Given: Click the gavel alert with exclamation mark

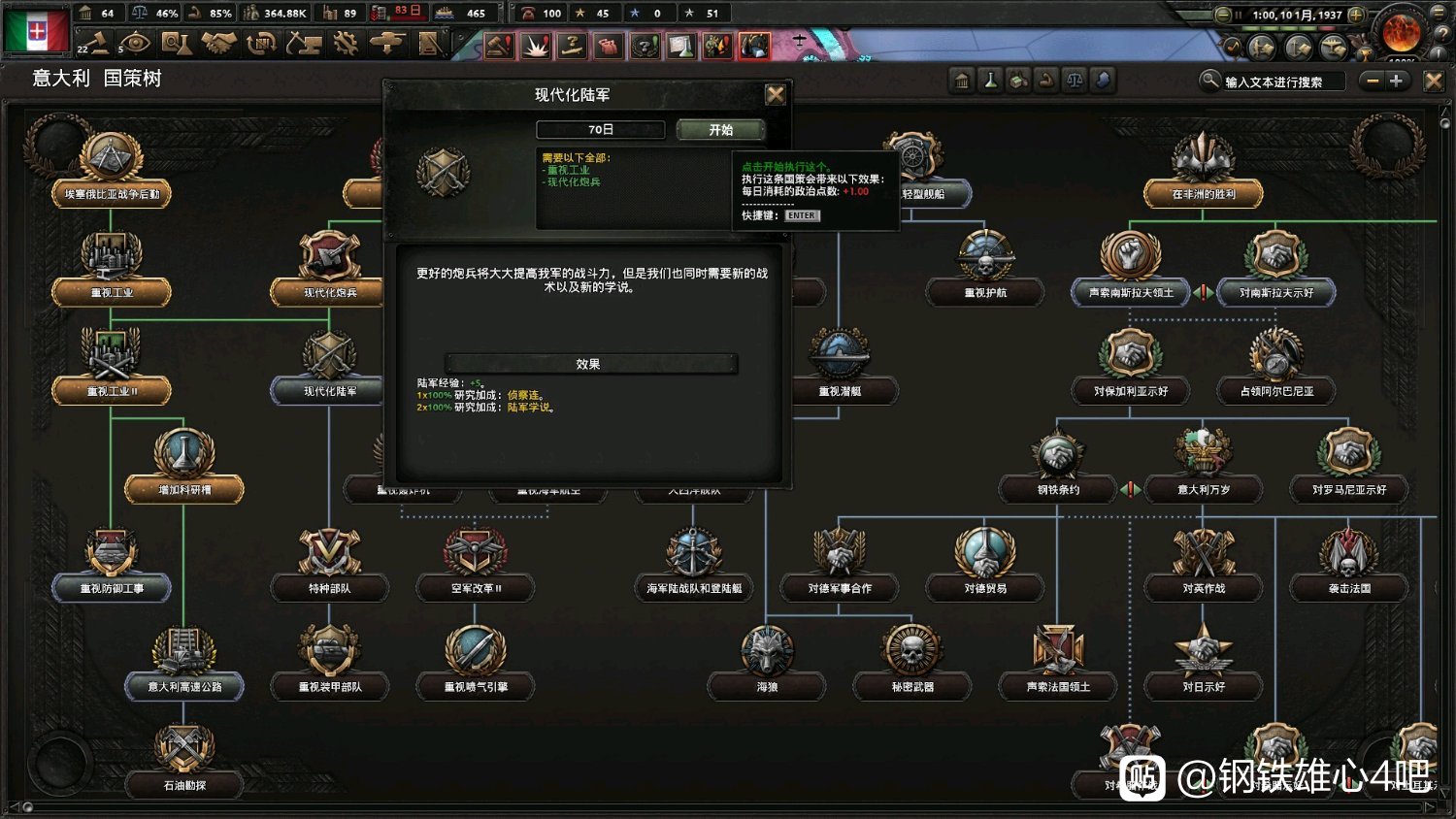Looking at the screenshot, I should pyautogui.click(x=500, y=45).
